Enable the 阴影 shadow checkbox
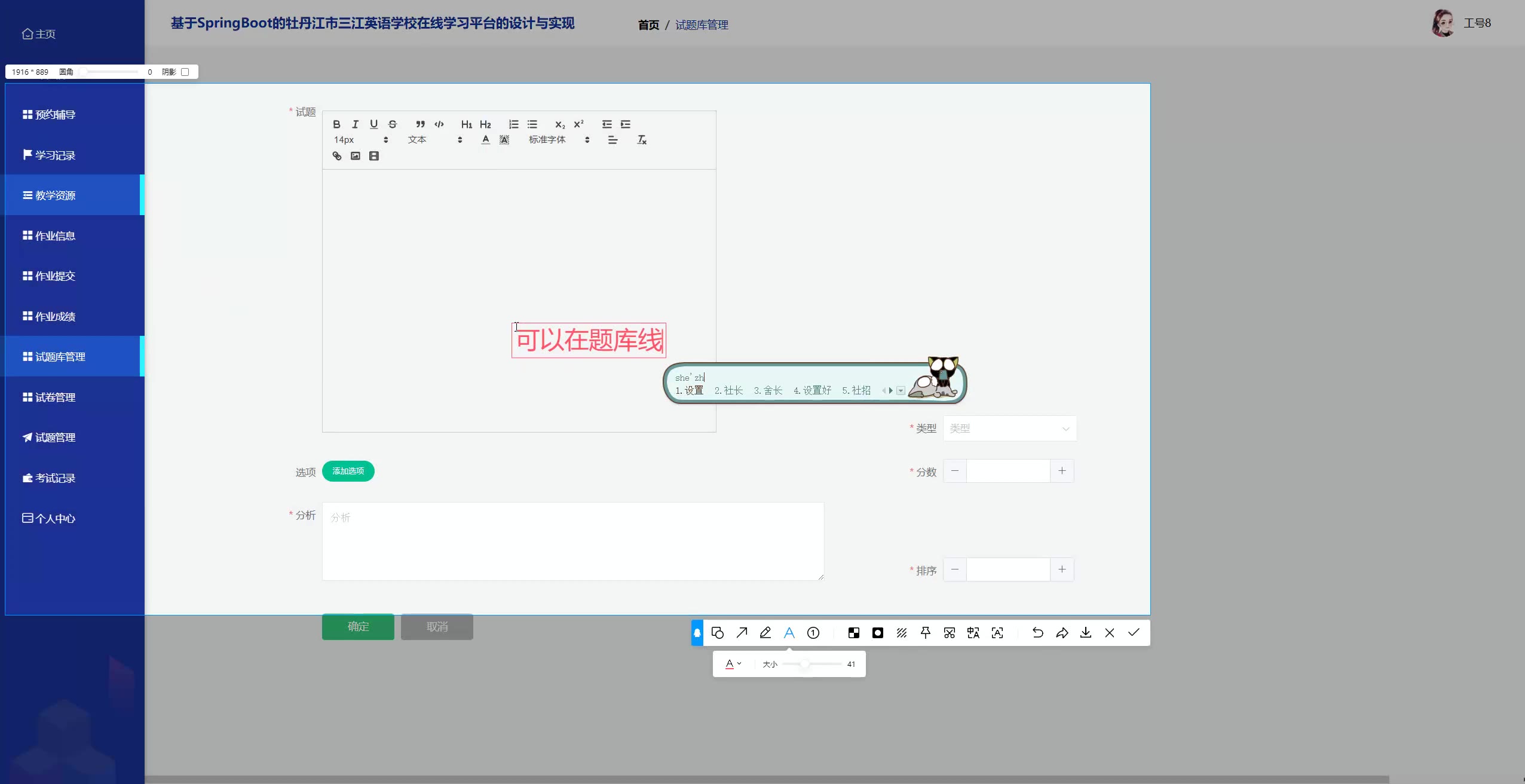 click(x=185, y=72)
